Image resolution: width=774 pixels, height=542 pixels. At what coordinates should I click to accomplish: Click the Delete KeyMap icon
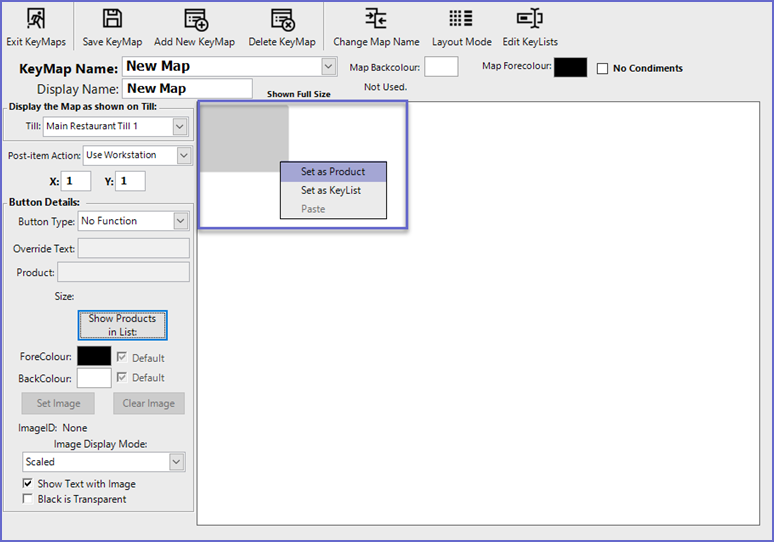tap(282, 19)
